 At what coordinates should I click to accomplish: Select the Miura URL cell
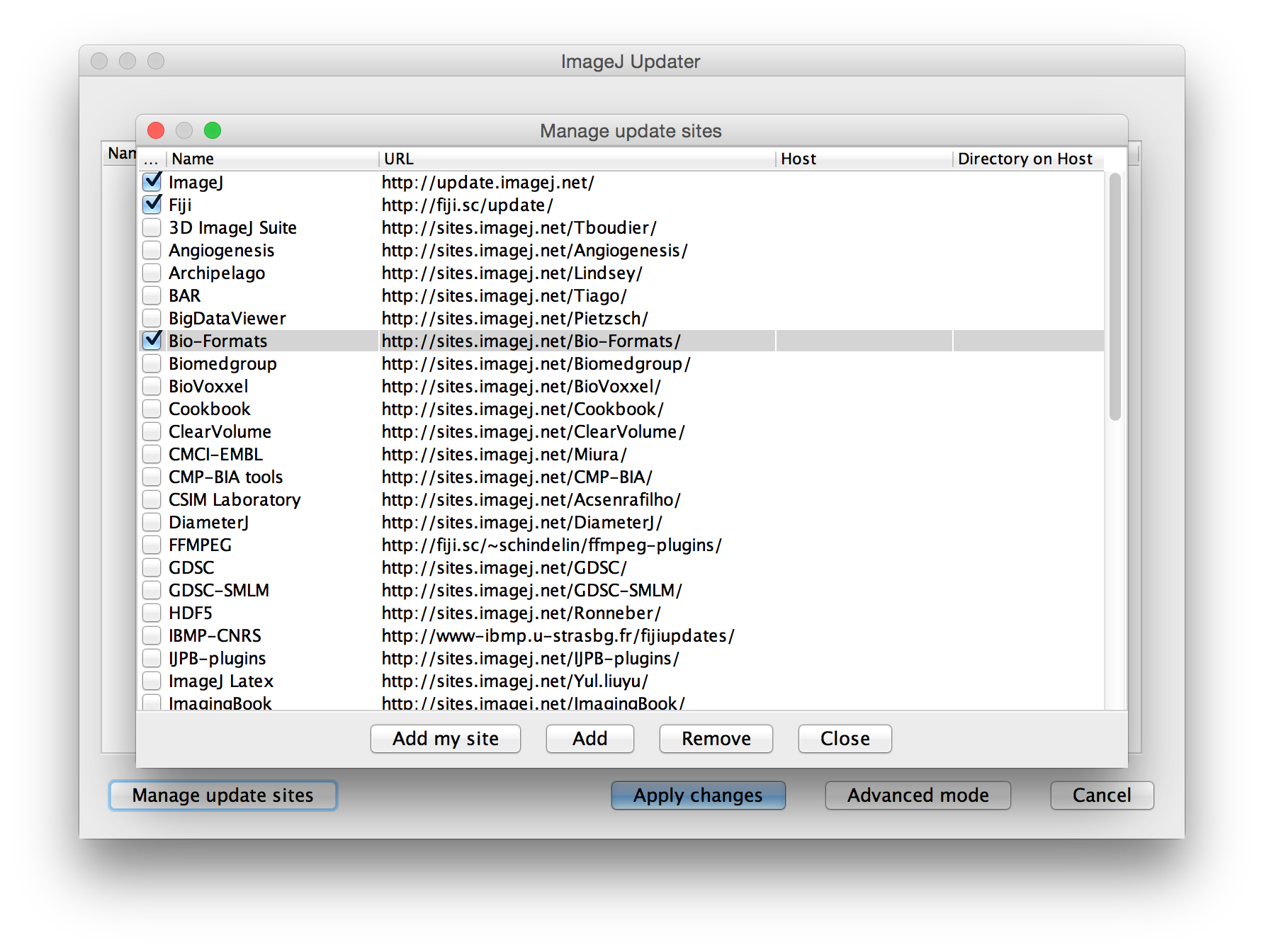(577, 454)
